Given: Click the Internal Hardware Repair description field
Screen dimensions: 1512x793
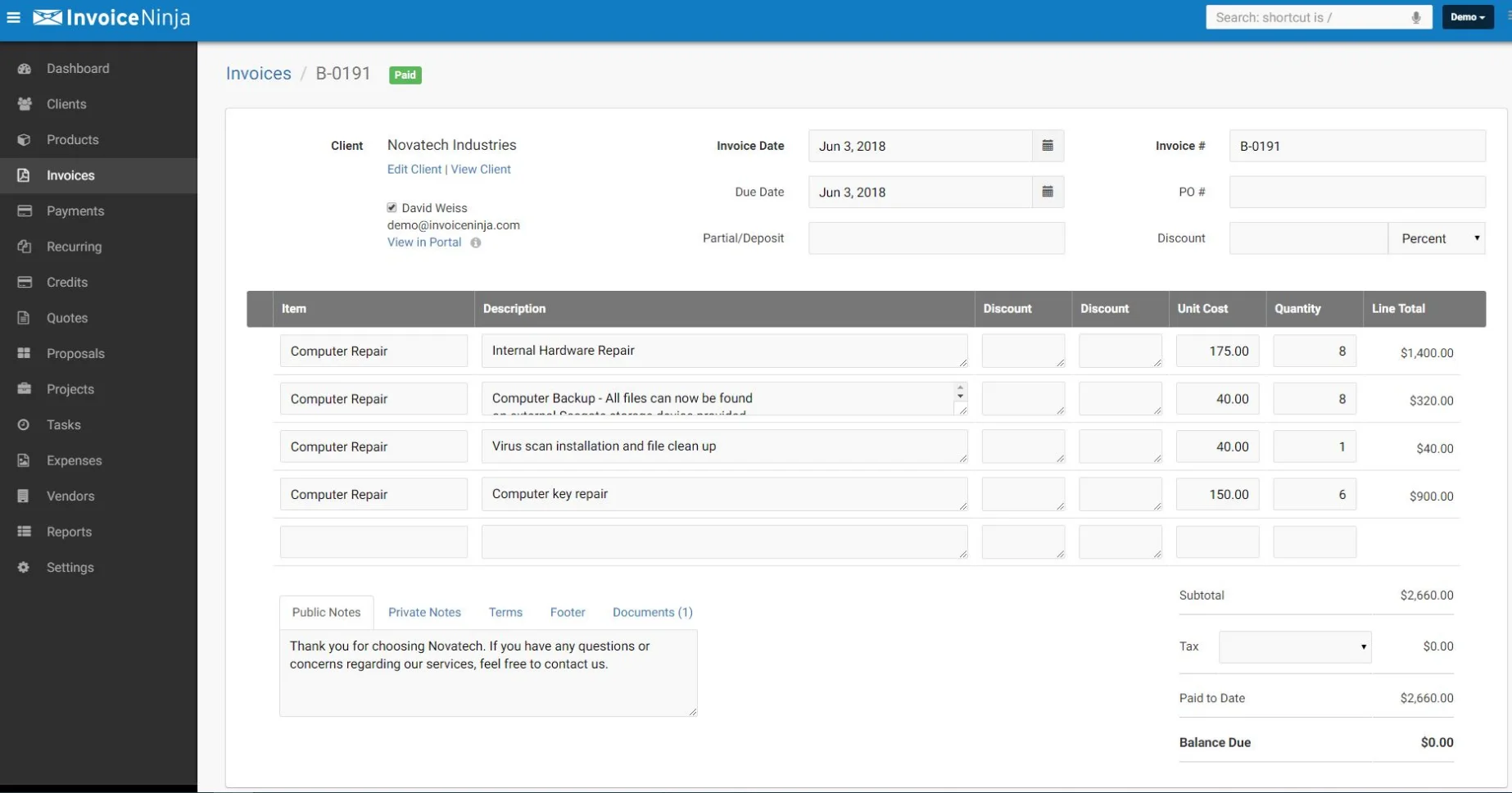Looking at the screenshot, I should click(724, 351).
